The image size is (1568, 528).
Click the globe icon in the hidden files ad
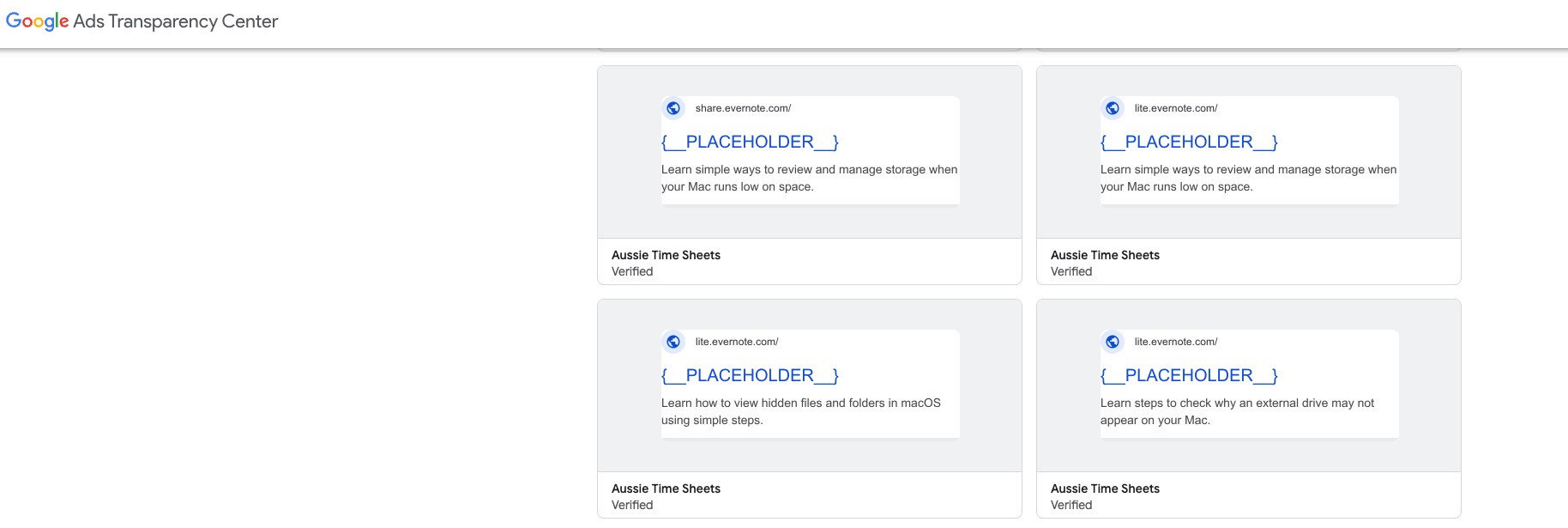tap(673, 342)
